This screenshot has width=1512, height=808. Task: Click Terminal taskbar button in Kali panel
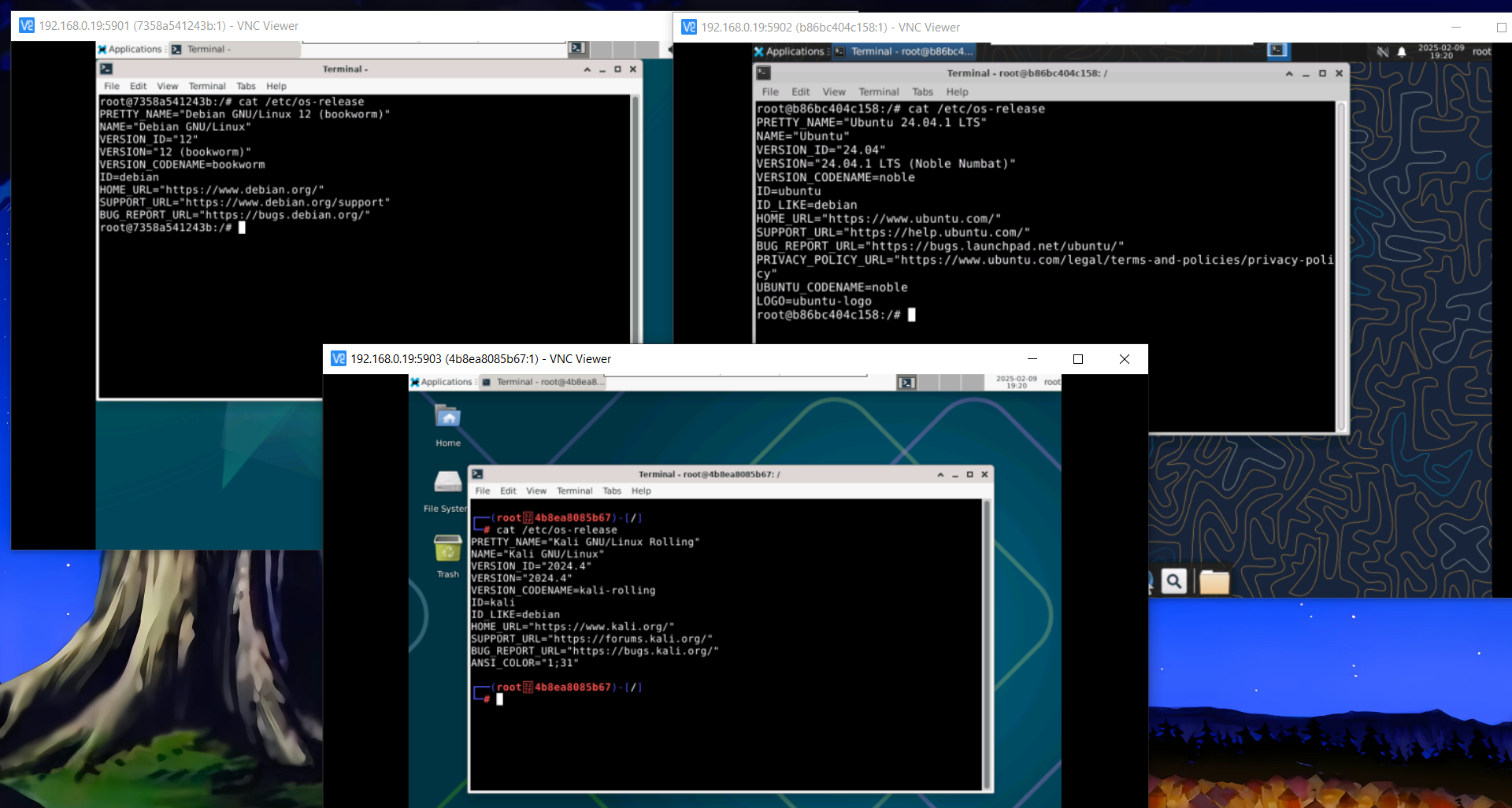(x=543, y=382)
